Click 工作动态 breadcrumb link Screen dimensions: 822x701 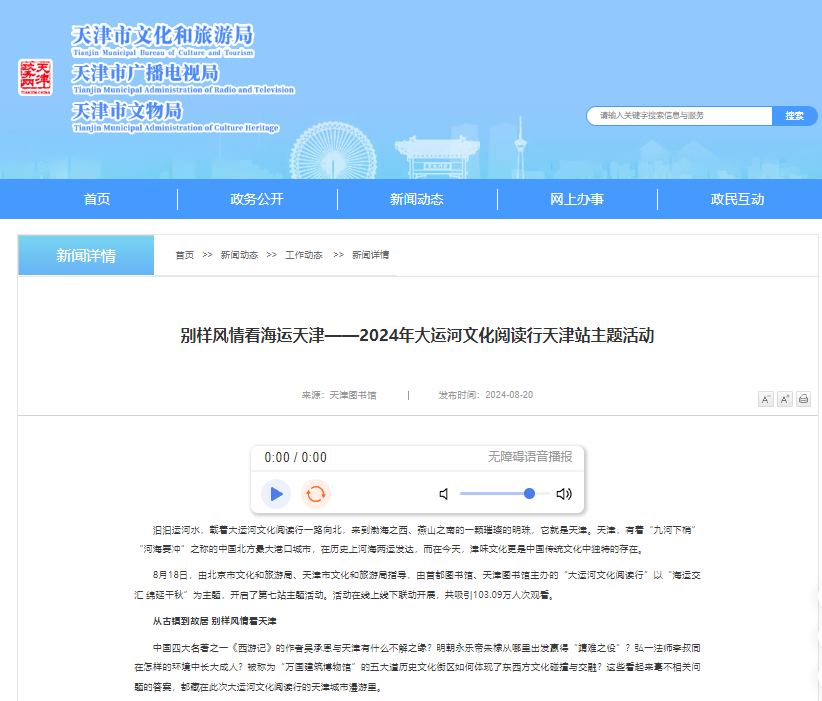304,255
